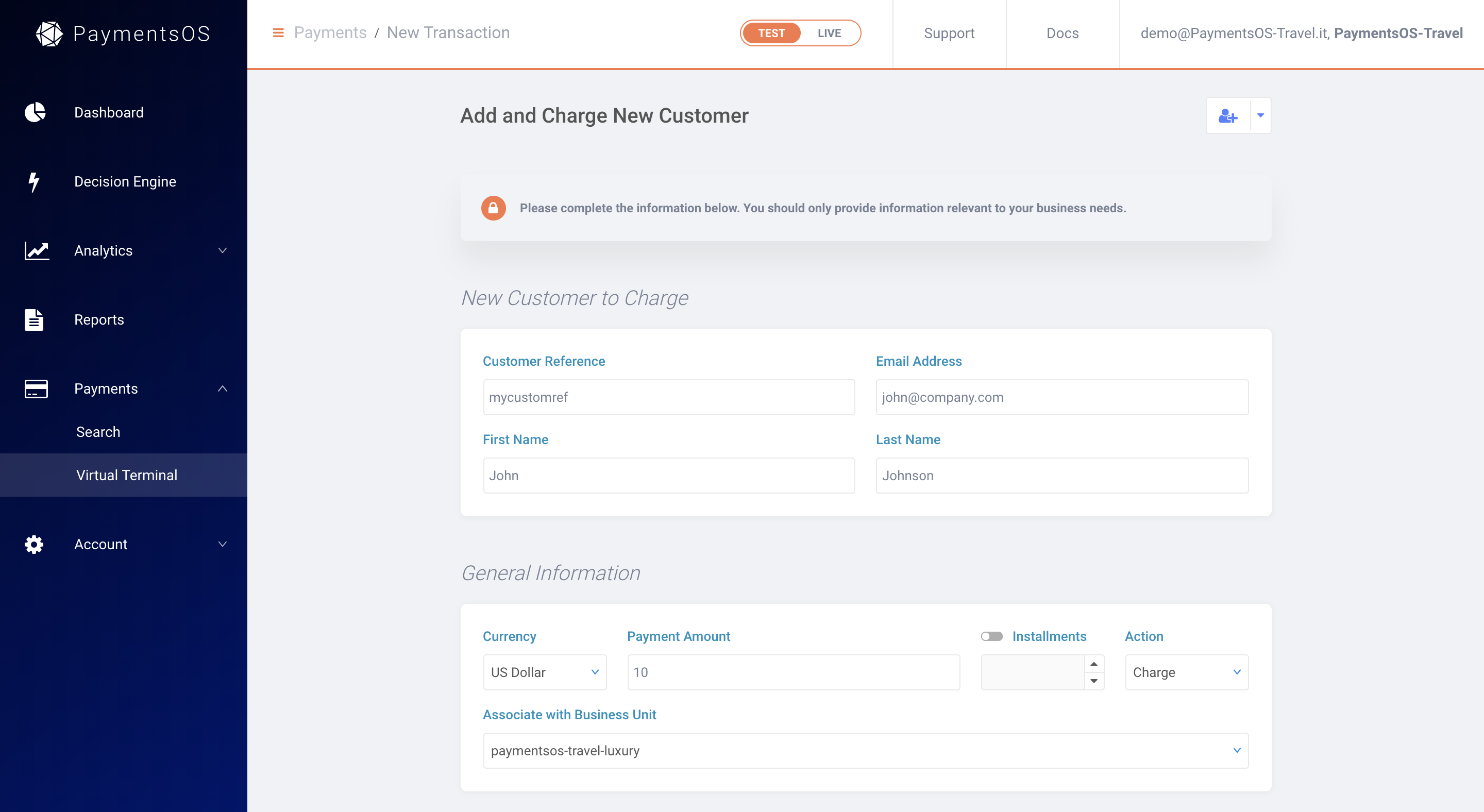Focus the Last Name input field
Image resolution: width=1484 pixels, height=812 pixels.
(1061, 475)
